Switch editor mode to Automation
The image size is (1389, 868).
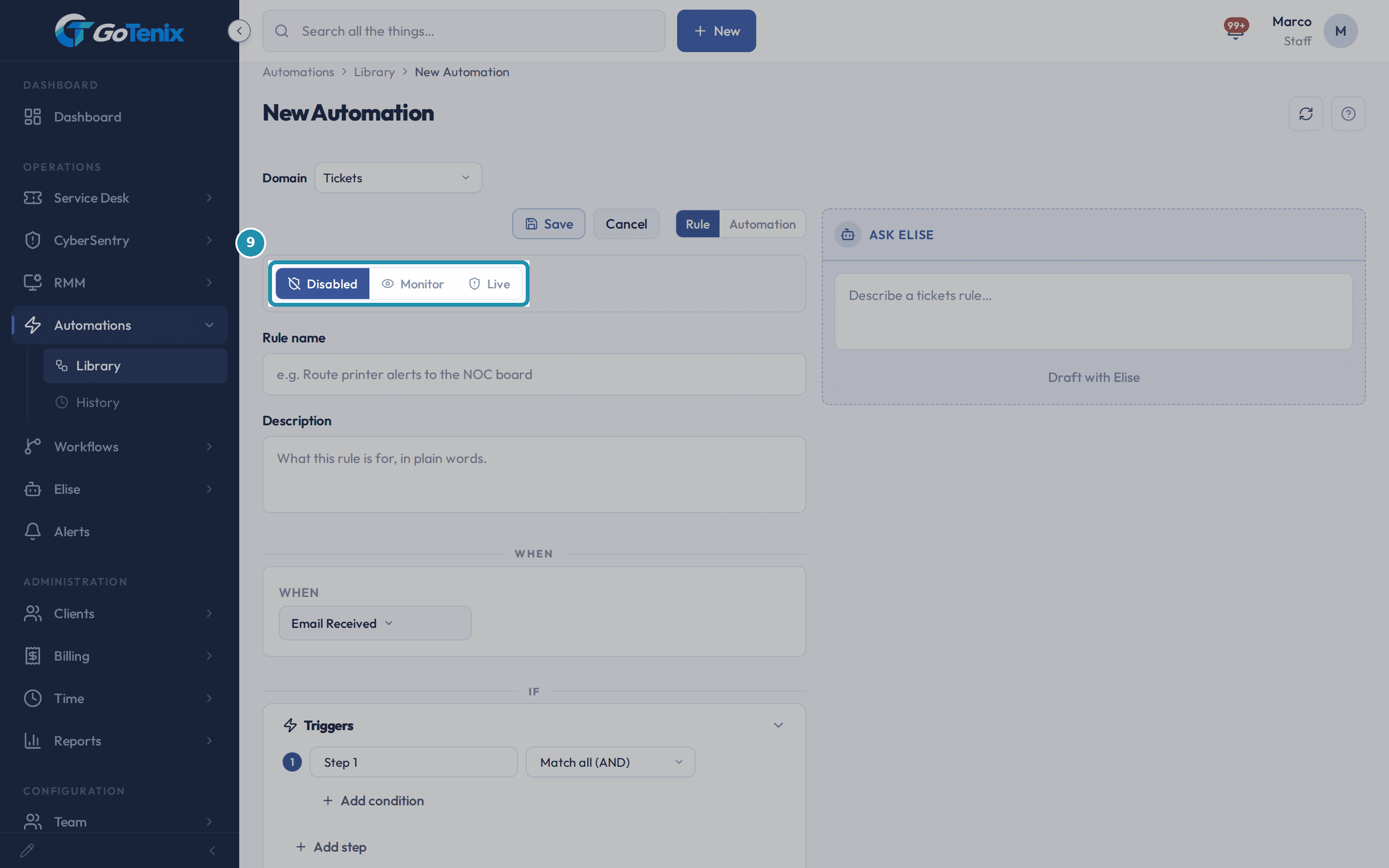[762, 224]
